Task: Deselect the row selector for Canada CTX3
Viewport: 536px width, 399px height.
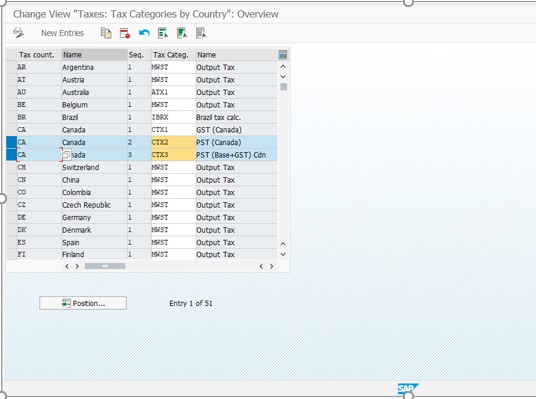Action: [x=12, y=155]
